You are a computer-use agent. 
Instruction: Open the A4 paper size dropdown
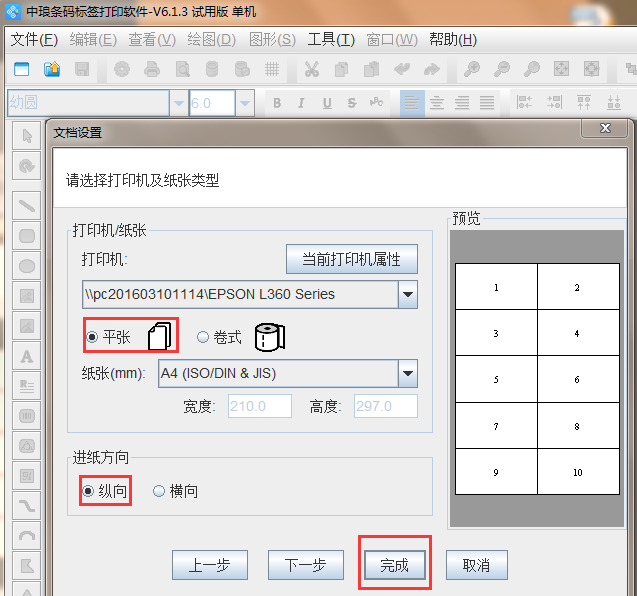pos(407,374)
